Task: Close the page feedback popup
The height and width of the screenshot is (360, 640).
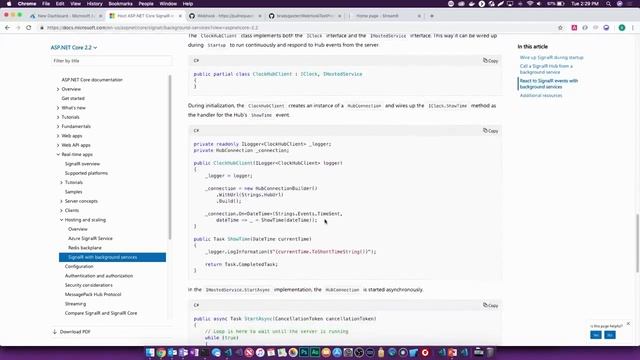Action: 628,324
